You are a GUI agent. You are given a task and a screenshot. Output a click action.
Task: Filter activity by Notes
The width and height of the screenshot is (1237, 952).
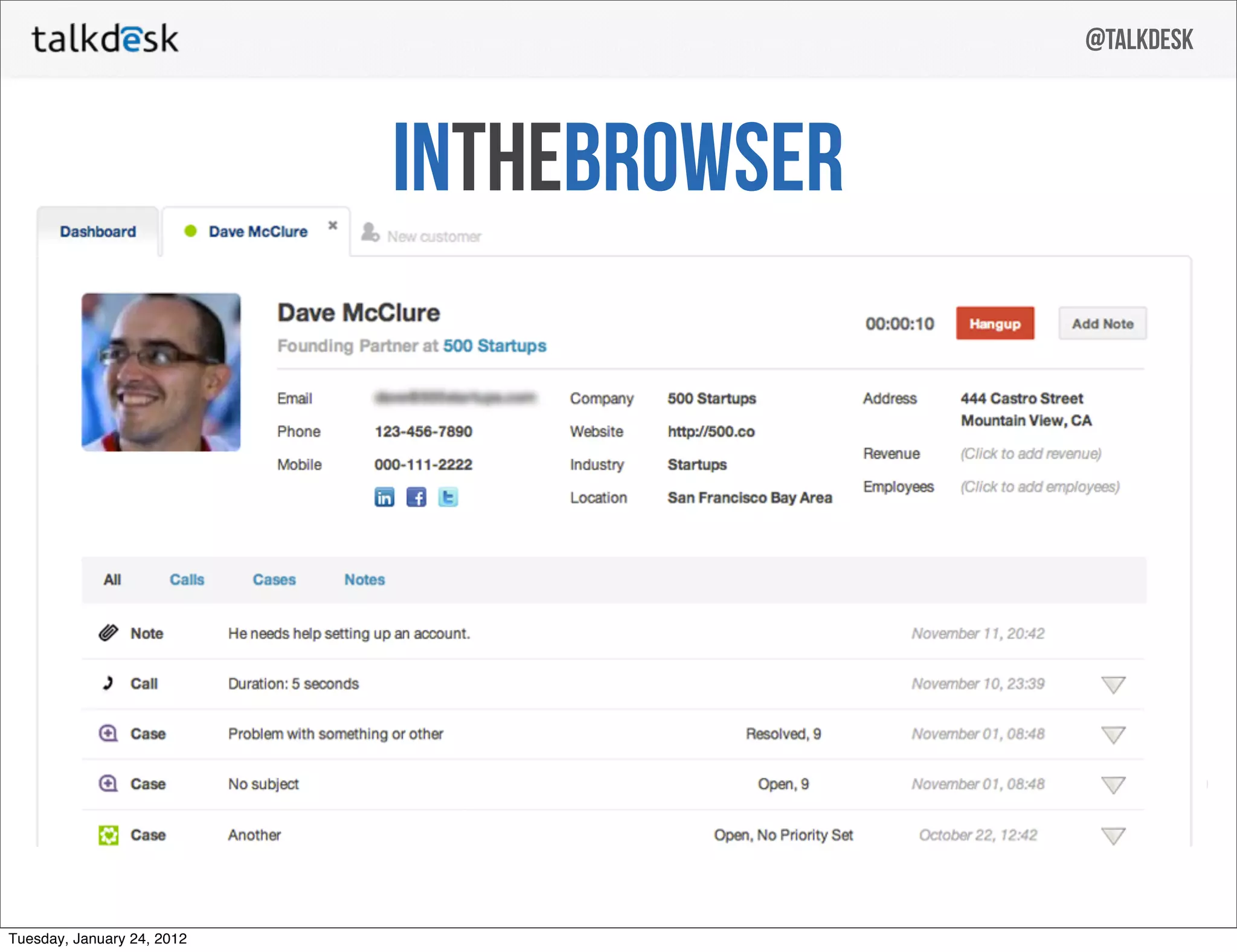364,579
